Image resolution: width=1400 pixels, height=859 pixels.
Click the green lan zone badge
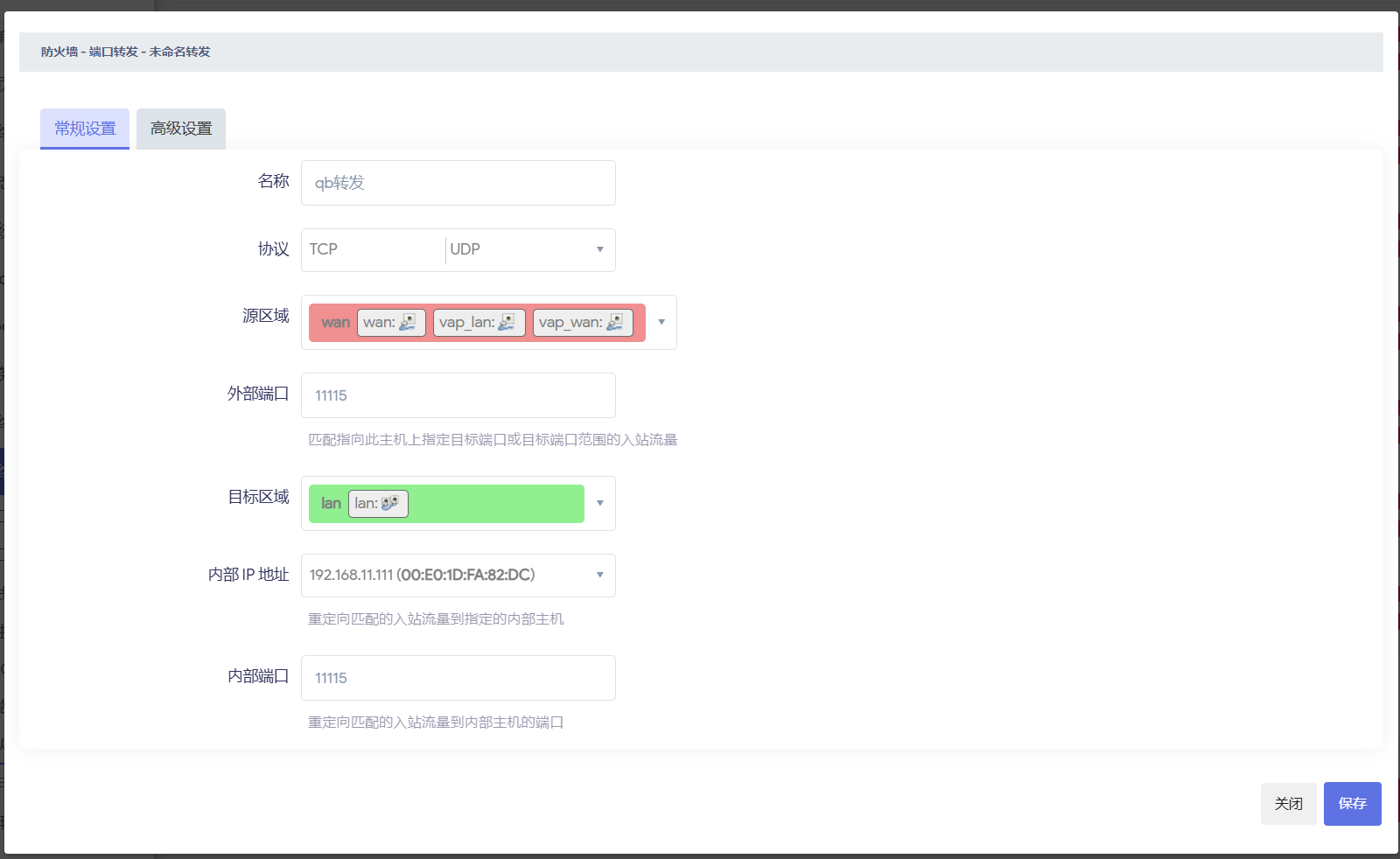(x=331, y=504)
